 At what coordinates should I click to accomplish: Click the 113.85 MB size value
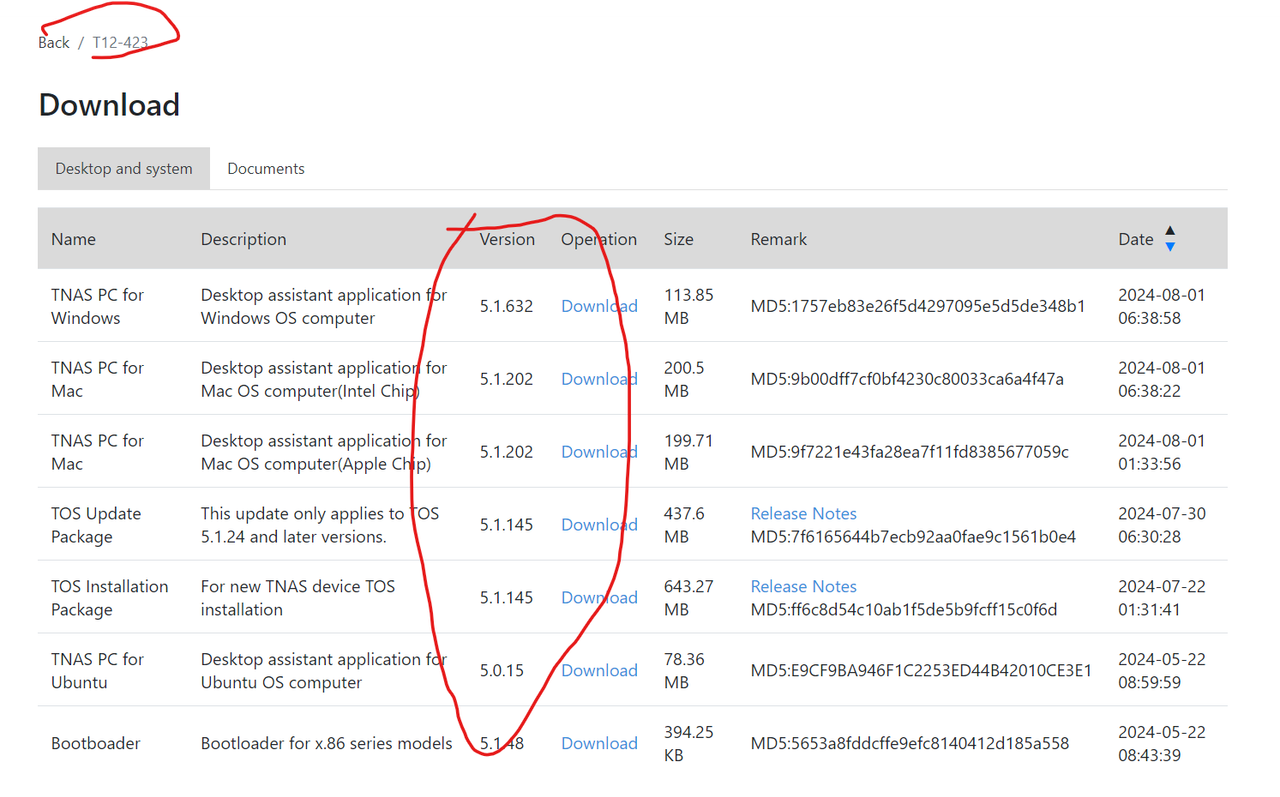click(689, 306)
